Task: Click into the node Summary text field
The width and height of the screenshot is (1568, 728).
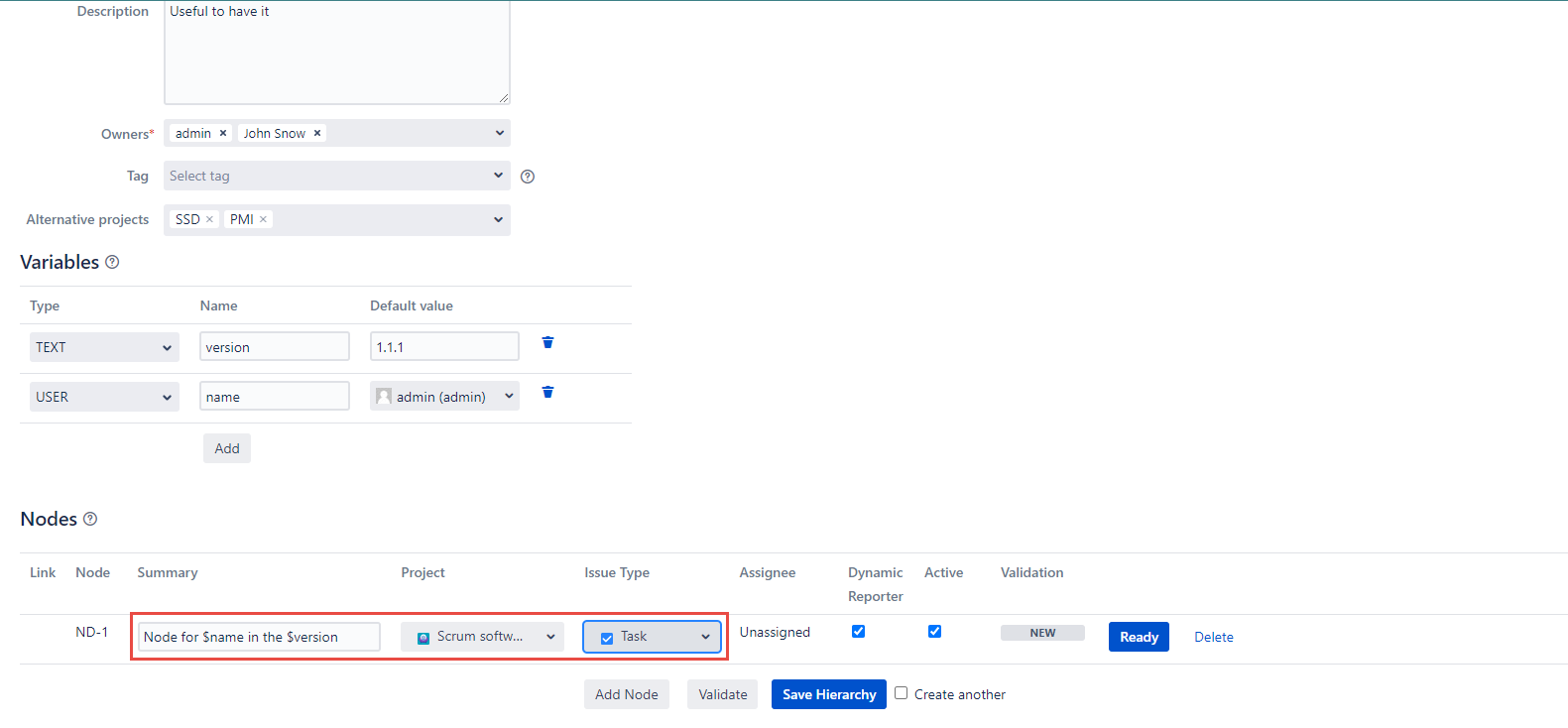Action: [x=259, y=637]
